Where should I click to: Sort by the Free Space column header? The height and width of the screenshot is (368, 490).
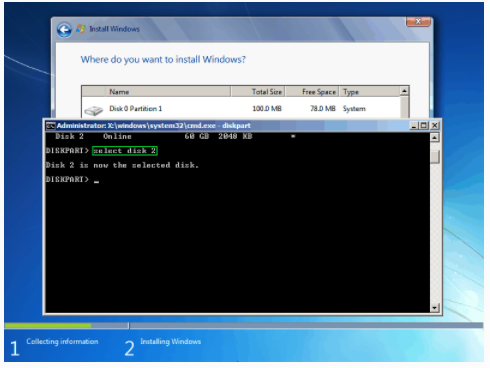[x=312, y=92]
